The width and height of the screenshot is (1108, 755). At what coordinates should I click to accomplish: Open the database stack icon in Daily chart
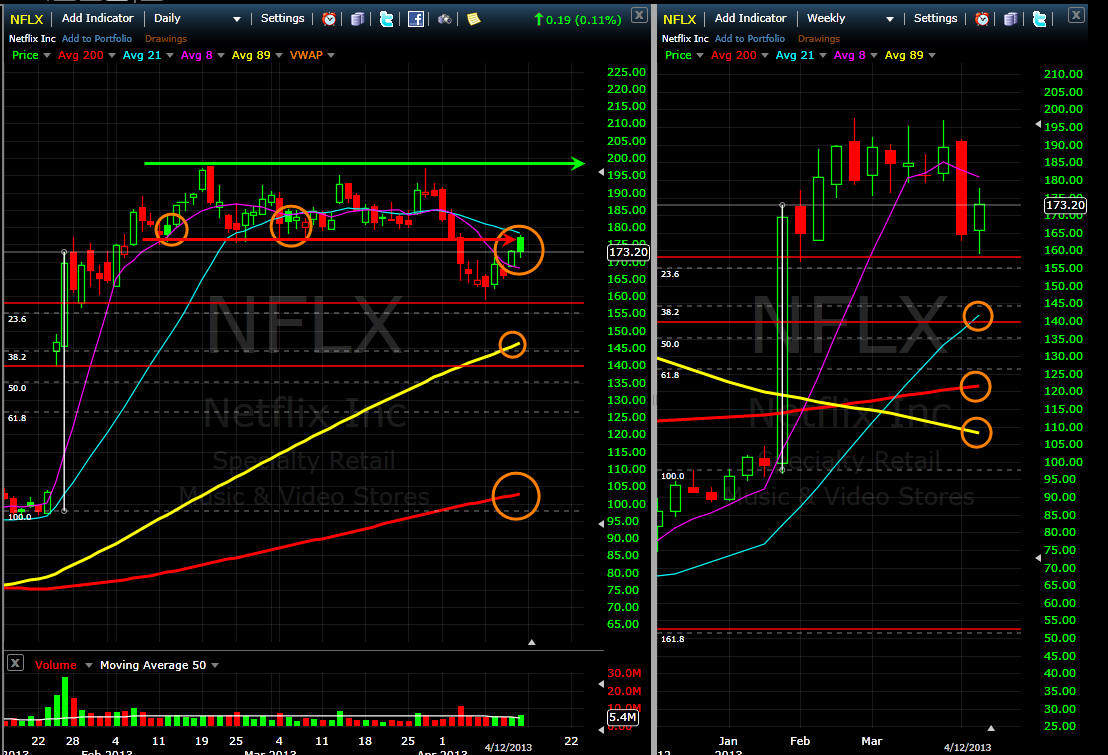click(x=358, y=19)
